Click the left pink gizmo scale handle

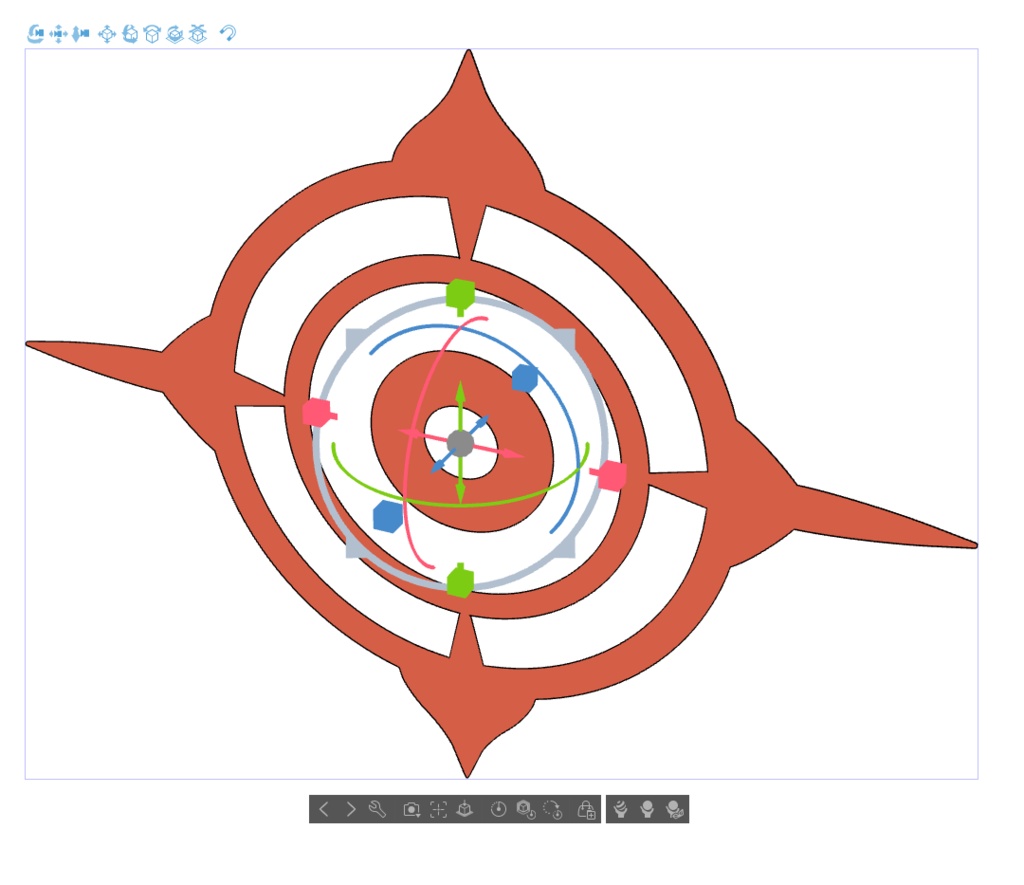(318, 413)
